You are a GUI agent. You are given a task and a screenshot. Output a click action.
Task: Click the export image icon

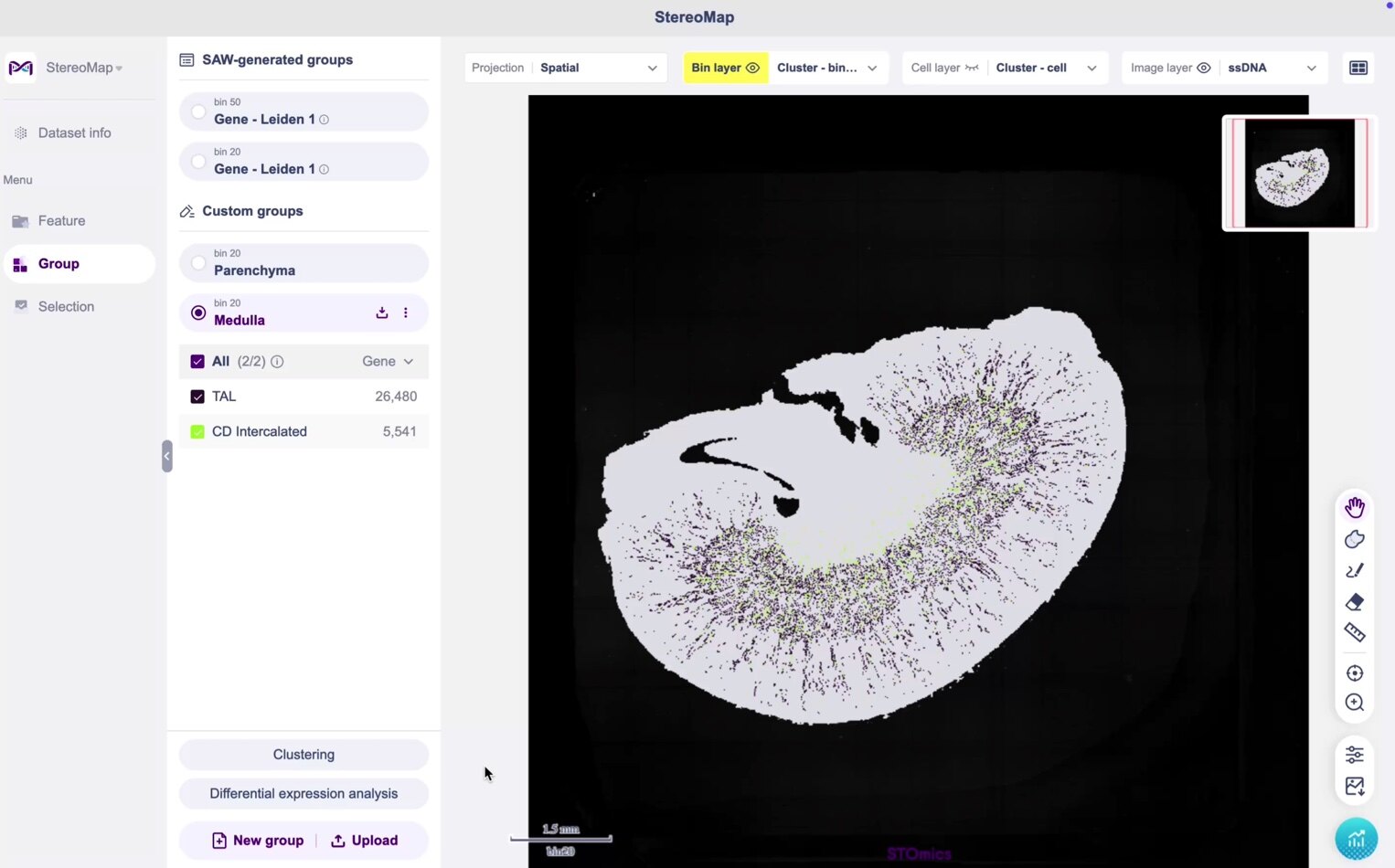[1355, 786]
